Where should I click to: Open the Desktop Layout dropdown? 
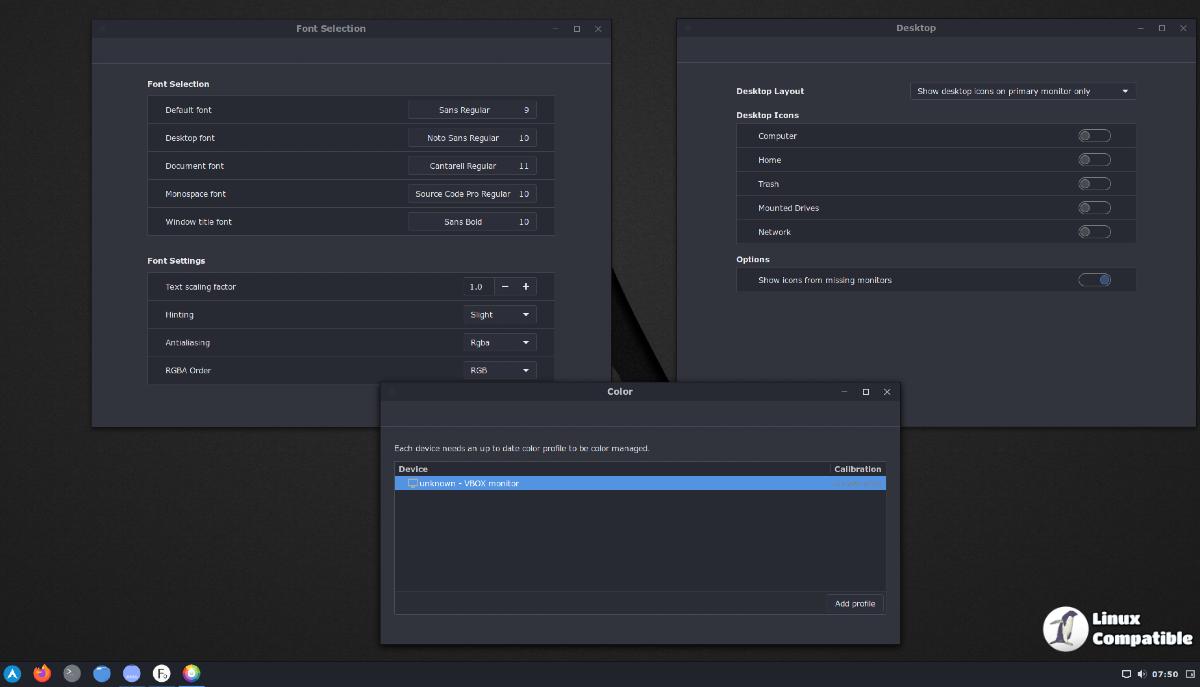coord(1022,91)
